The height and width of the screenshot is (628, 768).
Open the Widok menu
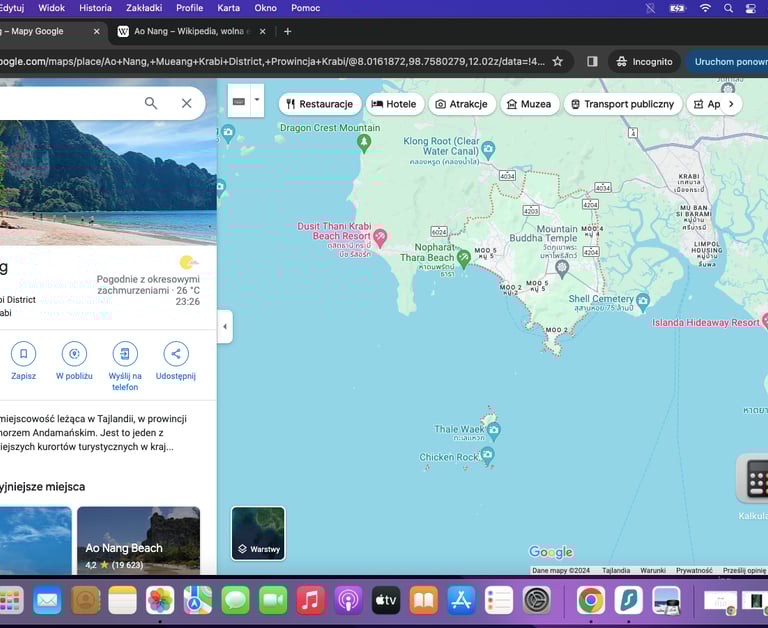coord(51,8)
